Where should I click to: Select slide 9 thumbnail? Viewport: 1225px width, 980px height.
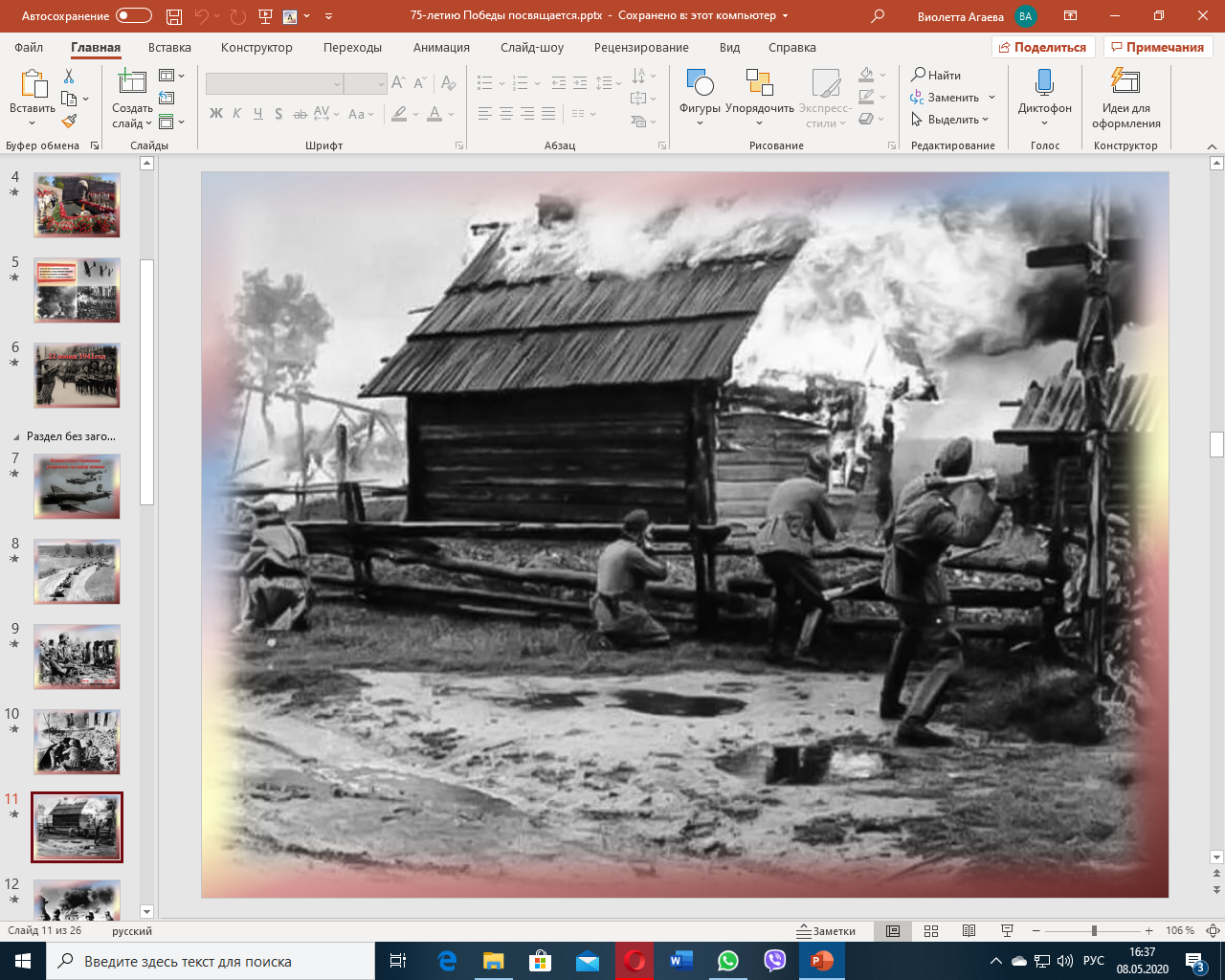[77, 657]
